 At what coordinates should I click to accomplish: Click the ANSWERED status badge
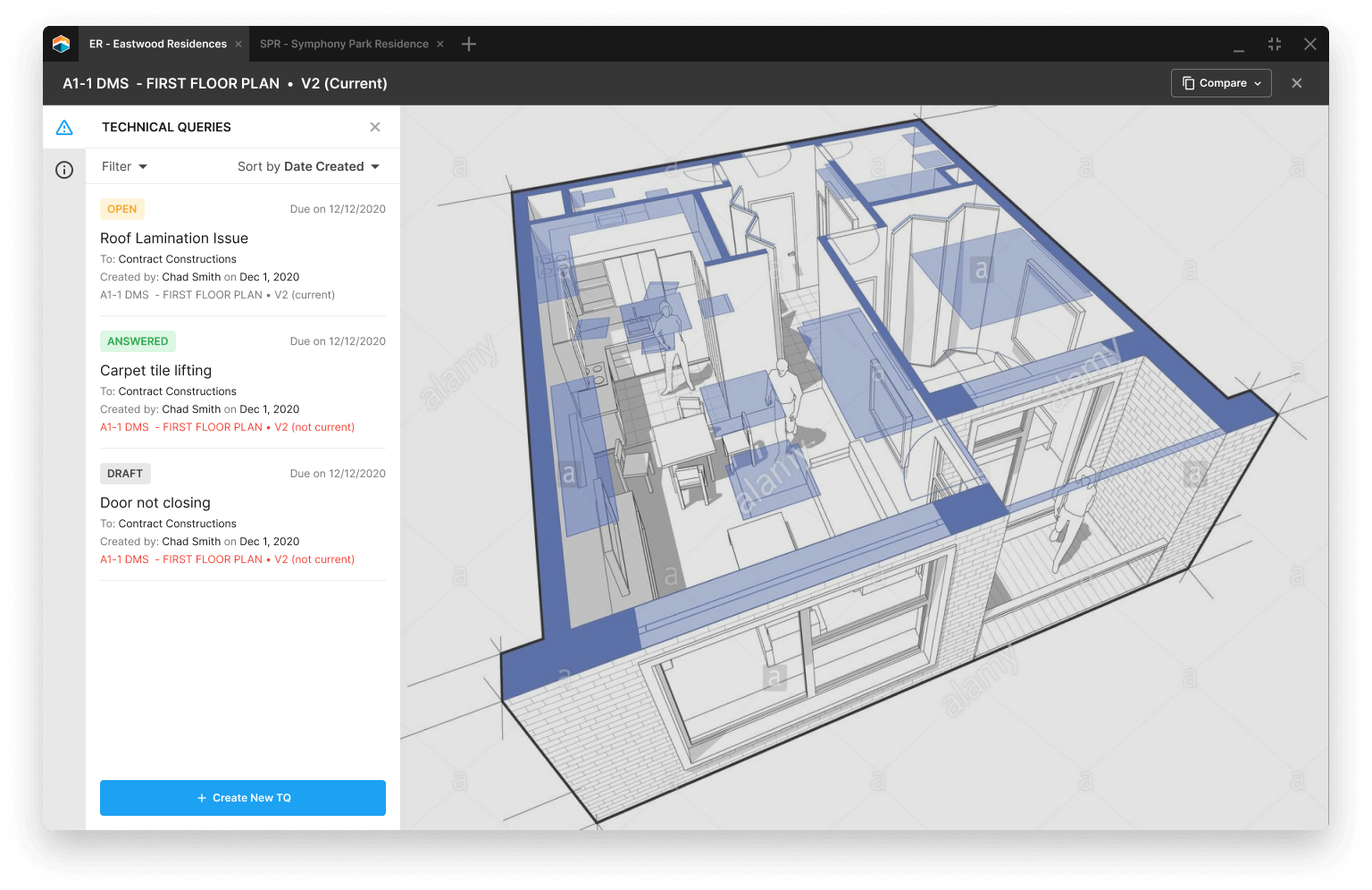pos(138,341)
